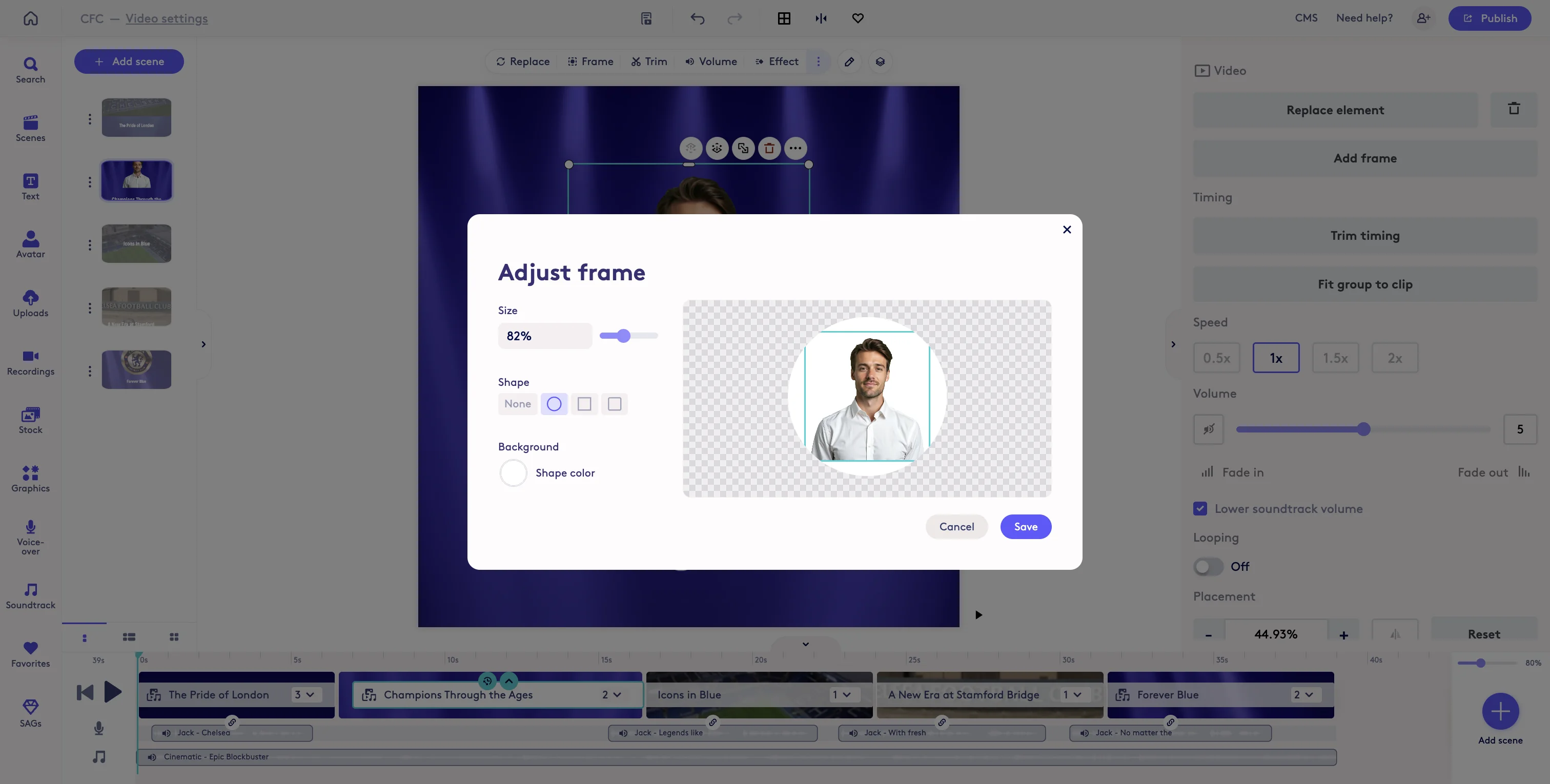Save the frame adjustments

[1025, 526]
